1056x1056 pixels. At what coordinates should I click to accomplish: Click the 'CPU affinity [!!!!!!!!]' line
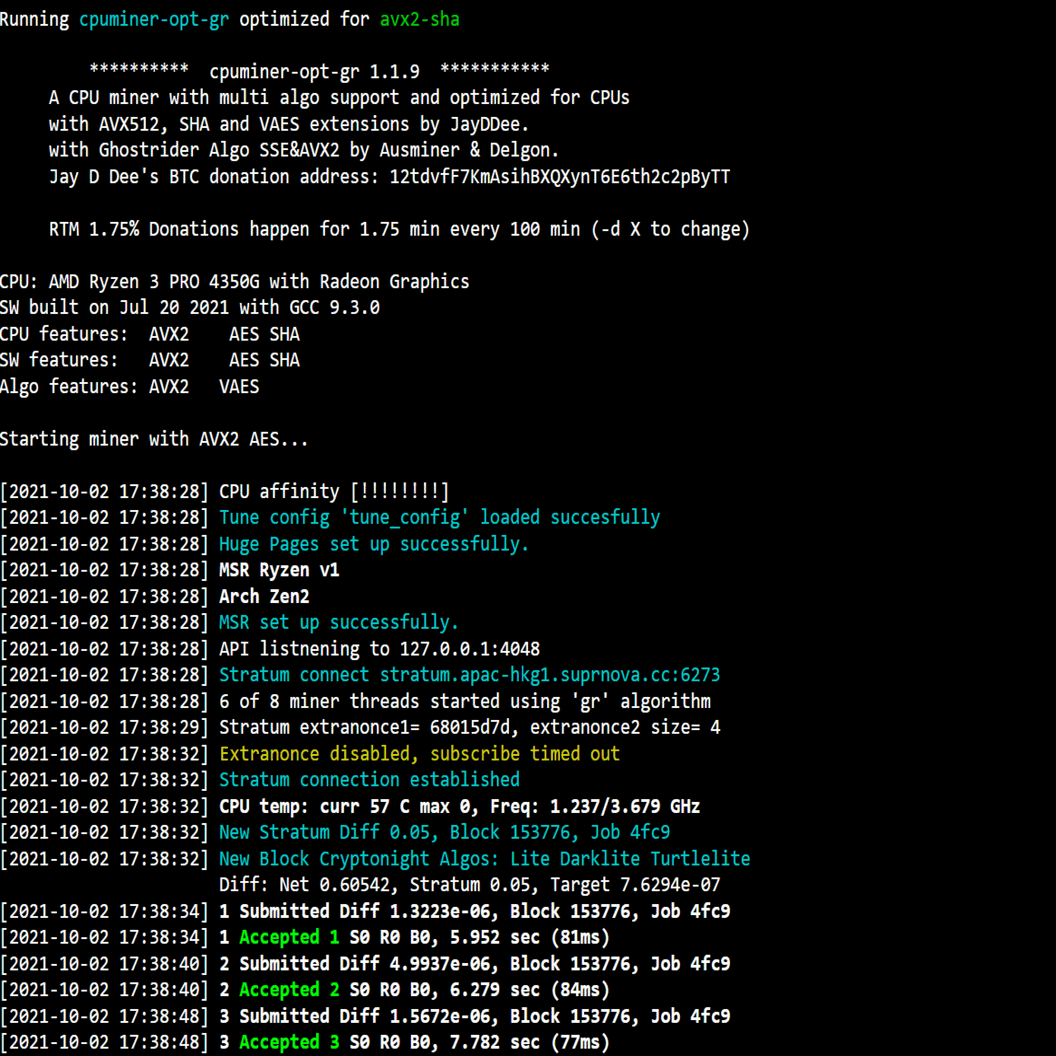224,492
